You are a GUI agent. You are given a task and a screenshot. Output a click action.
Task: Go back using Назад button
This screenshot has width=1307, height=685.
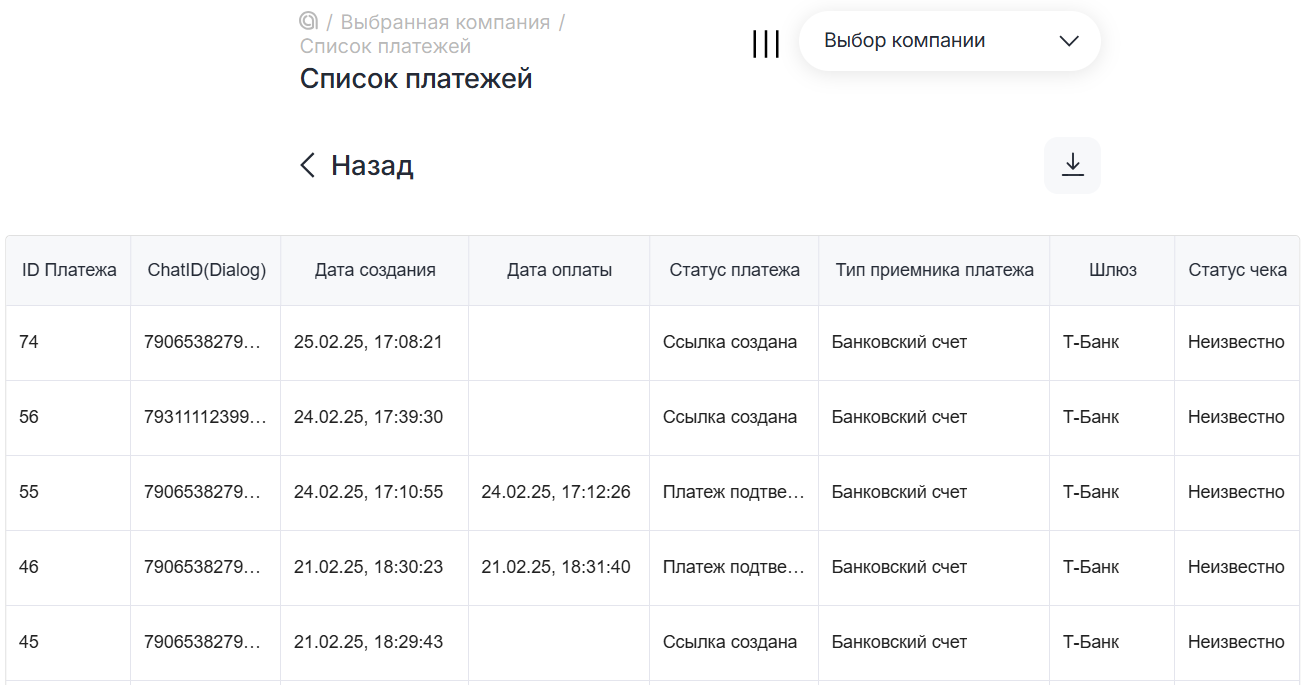click(371, 165)
